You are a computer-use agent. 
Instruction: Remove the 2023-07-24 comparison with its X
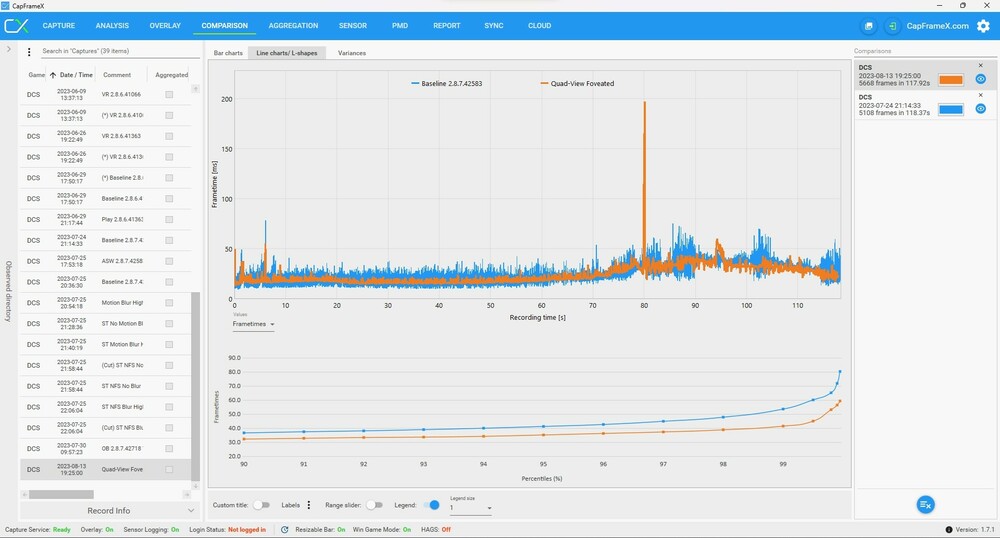tap(981, 95)
